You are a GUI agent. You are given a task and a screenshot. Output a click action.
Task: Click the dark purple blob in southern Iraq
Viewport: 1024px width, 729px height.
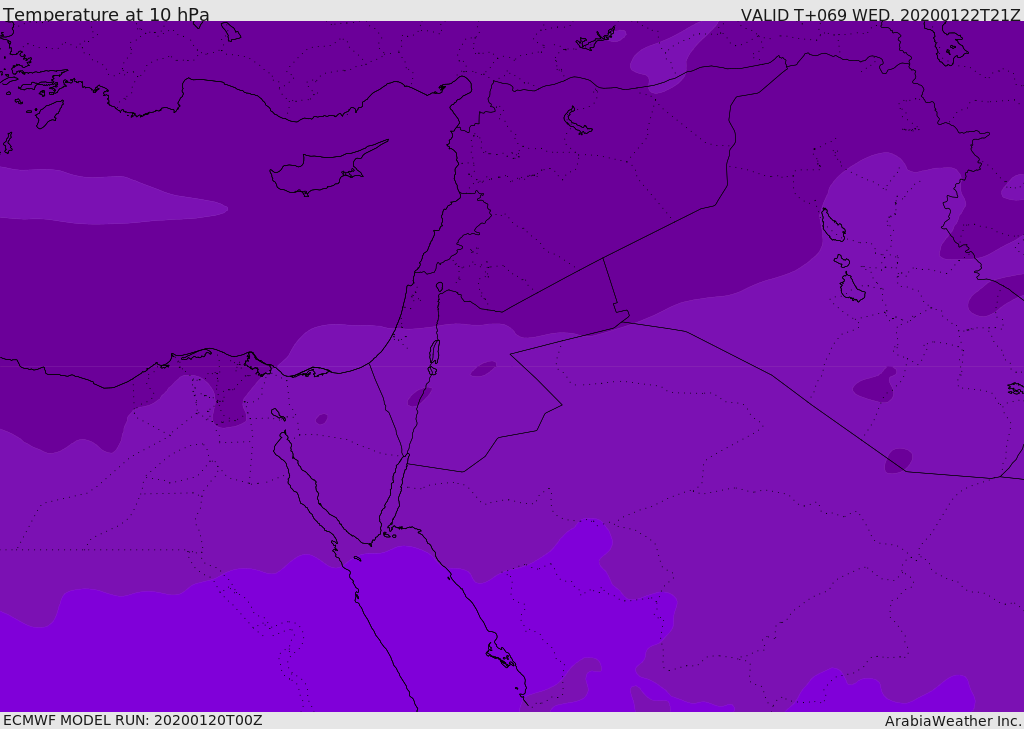pos(875,385)
